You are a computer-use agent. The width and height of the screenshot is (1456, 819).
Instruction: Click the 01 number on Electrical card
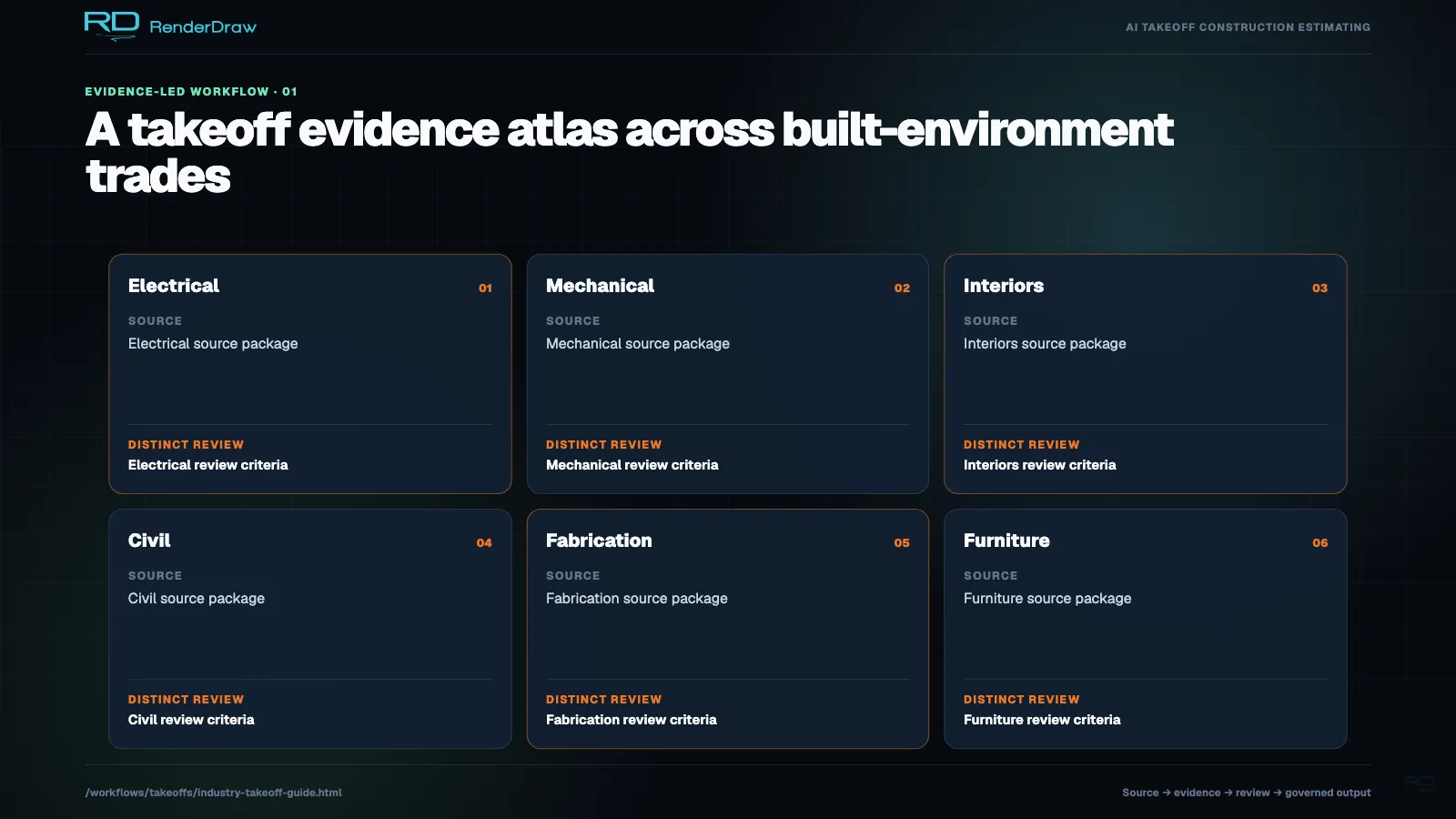tap(485, 288)
